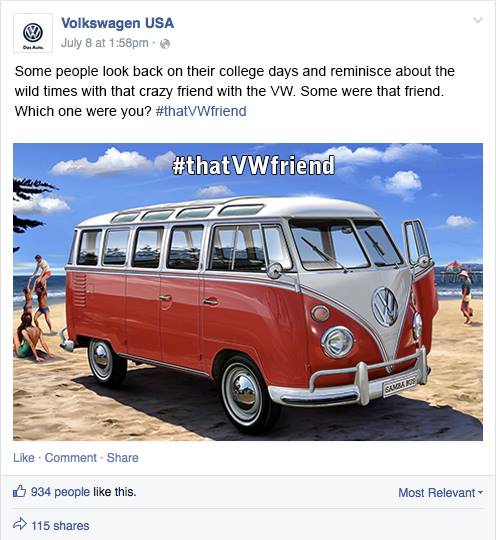Click Comment below the photo

(x=71, y=458)
